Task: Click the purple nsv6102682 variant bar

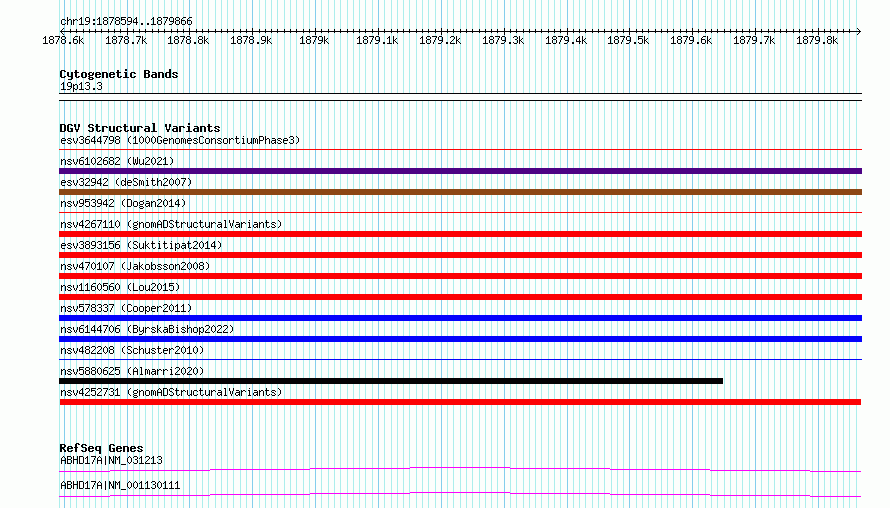Action: 460,171
